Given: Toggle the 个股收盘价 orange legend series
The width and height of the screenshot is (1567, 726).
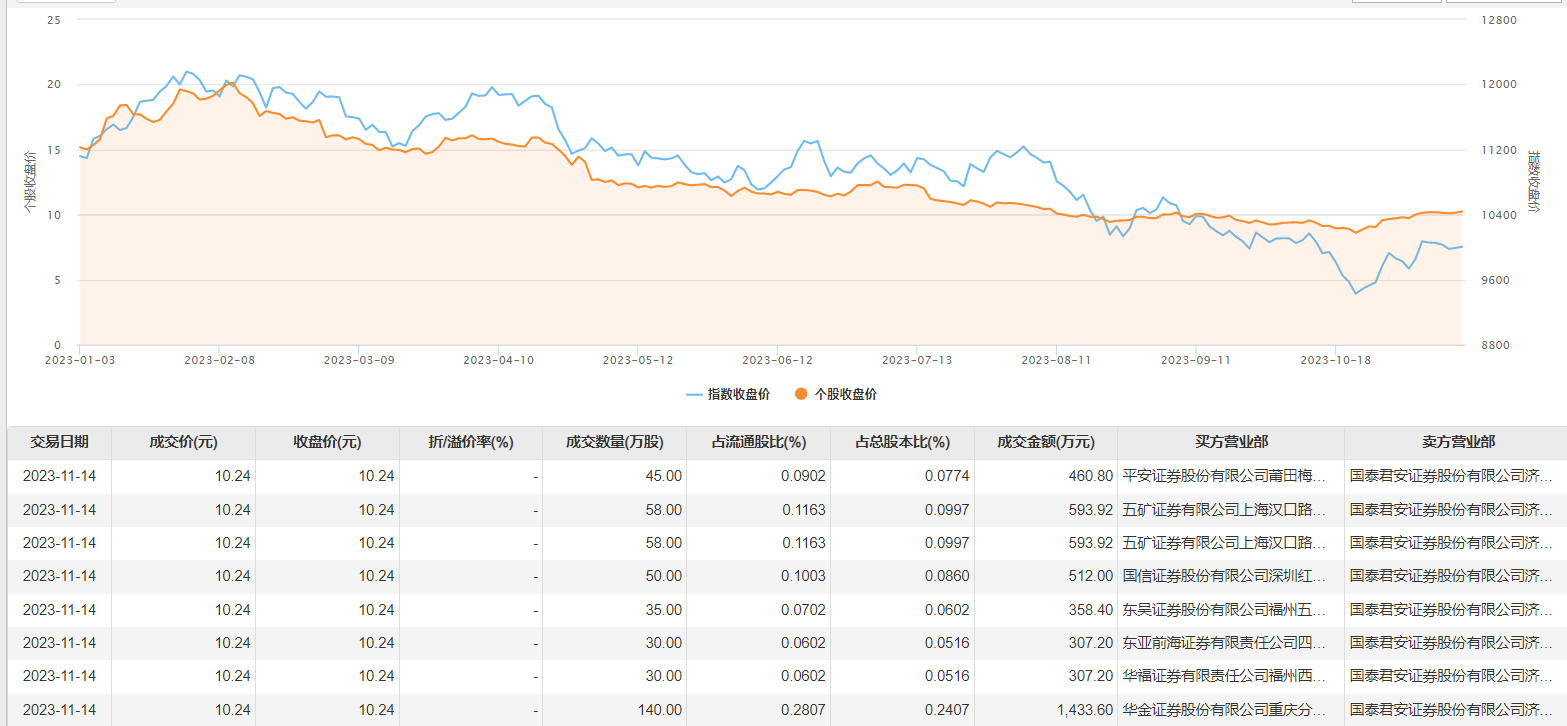Looking at the screenshot, I should [835, 395].
